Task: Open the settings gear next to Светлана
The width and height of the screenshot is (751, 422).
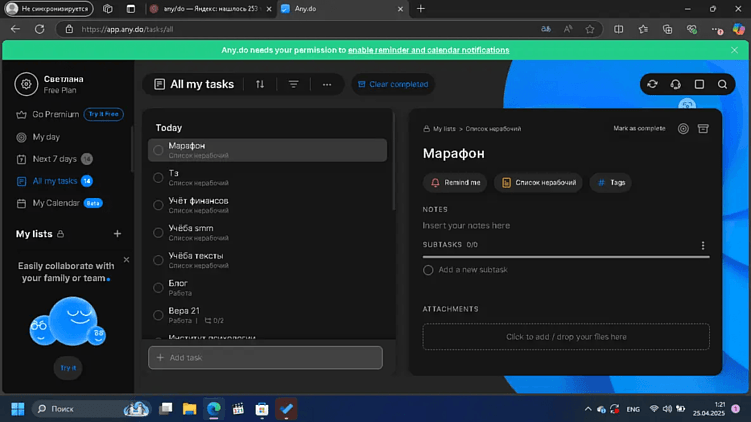Action: pos(26,84)
